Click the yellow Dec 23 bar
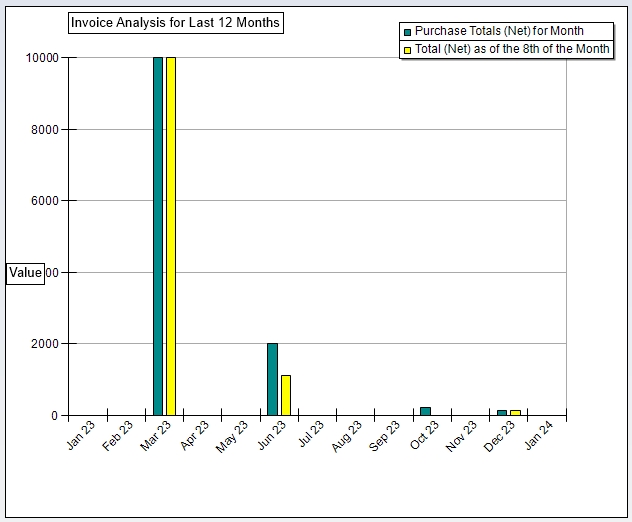 515,412
